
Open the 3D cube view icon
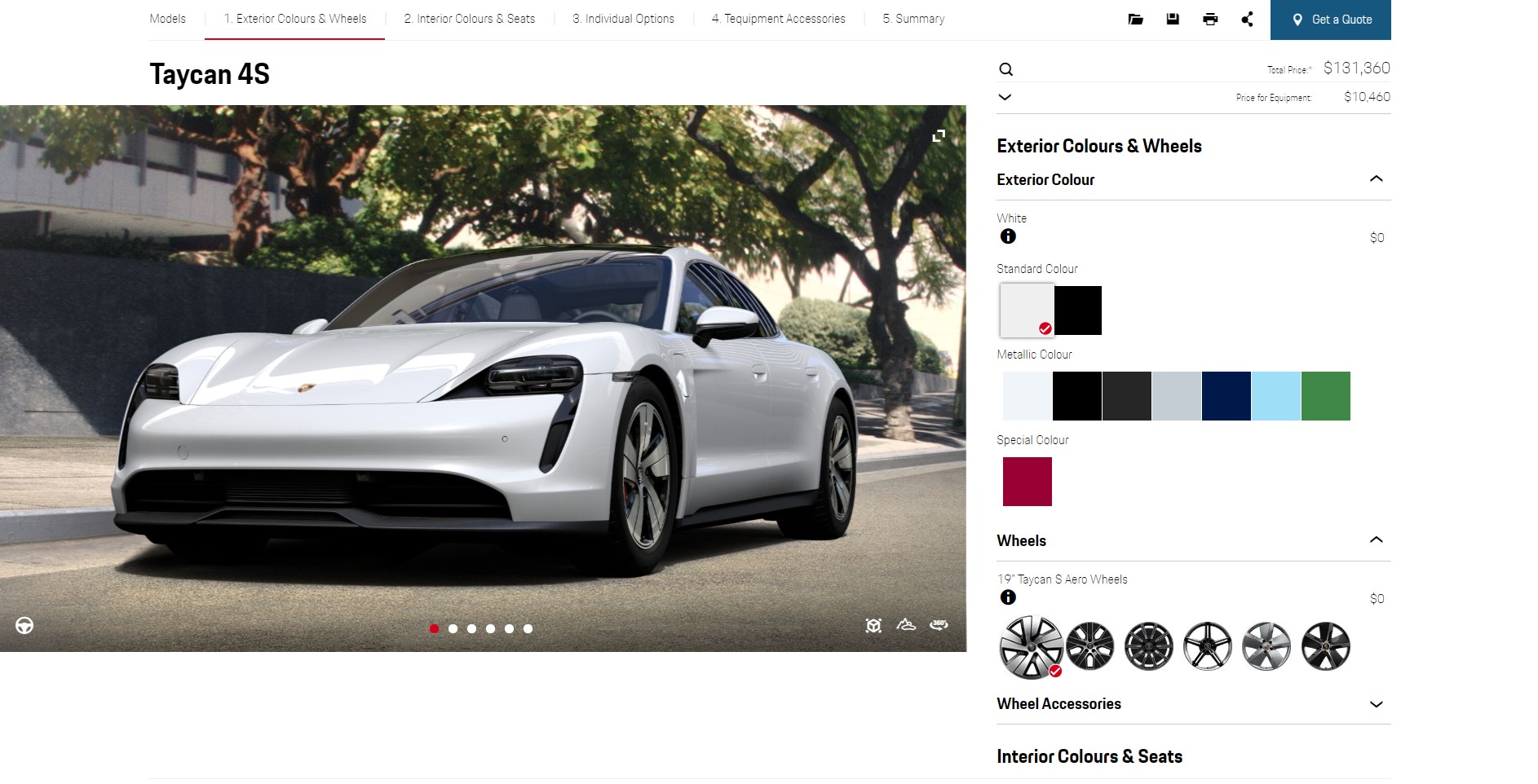click(x=873, y=625)
